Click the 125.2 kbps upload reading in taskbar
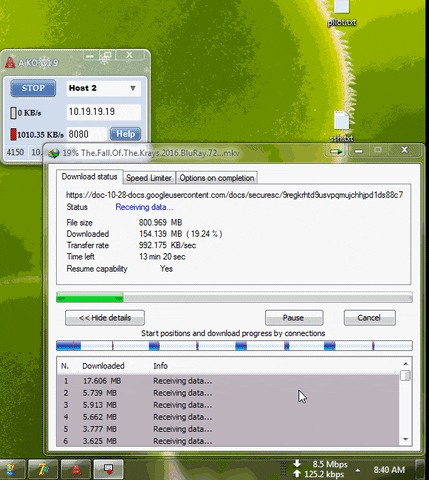Viewport: 429px width, 480px height. 324,474
